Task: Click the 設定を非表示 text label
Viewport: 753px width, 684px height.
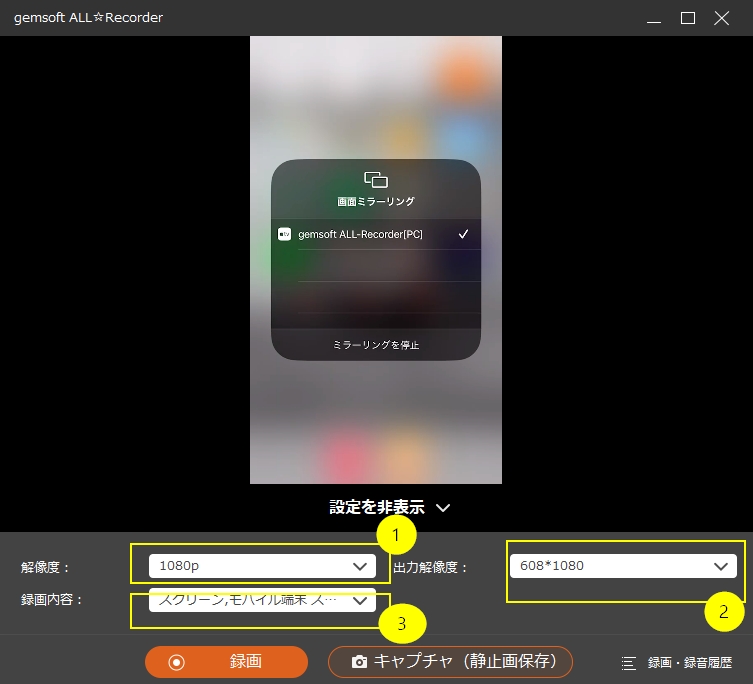Action: pyautogui.click(x=377, y=507)
